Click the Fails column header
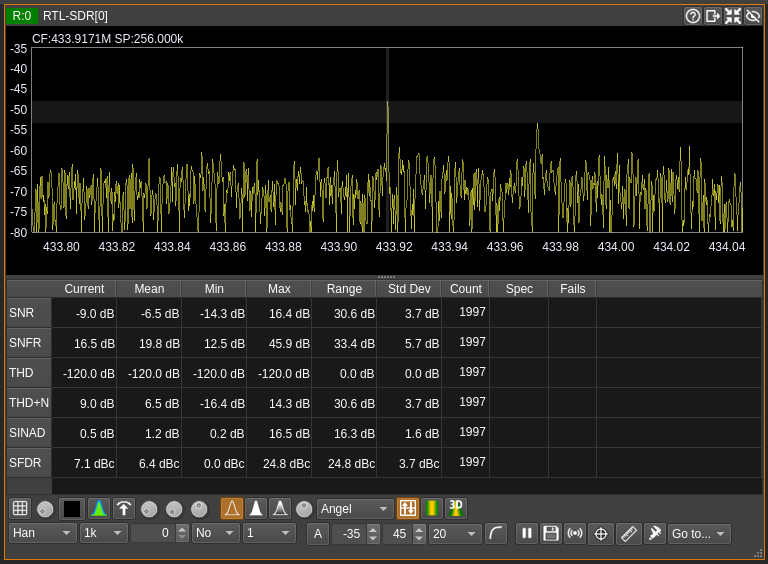 (573, 289)
